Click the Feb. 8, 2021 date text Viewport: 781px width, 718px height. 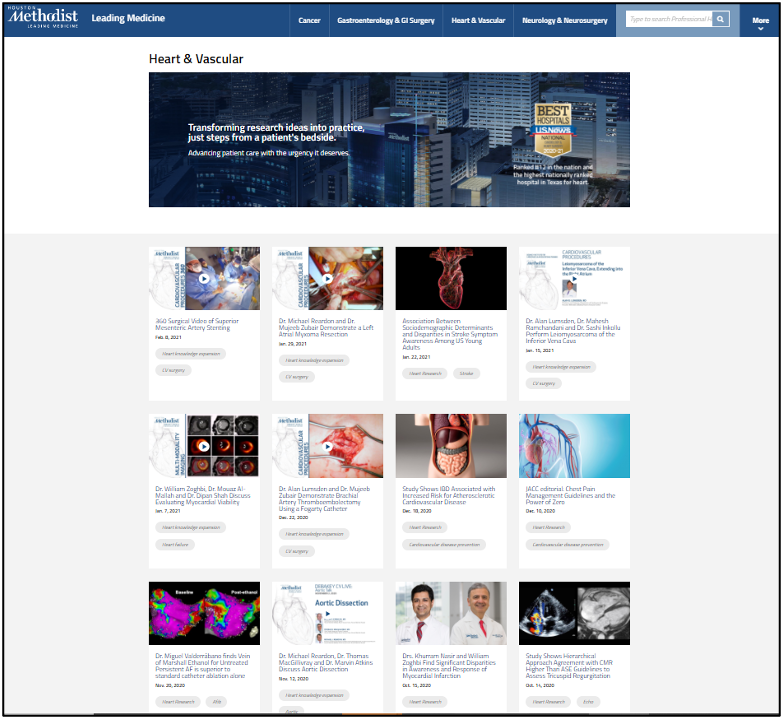168,338
